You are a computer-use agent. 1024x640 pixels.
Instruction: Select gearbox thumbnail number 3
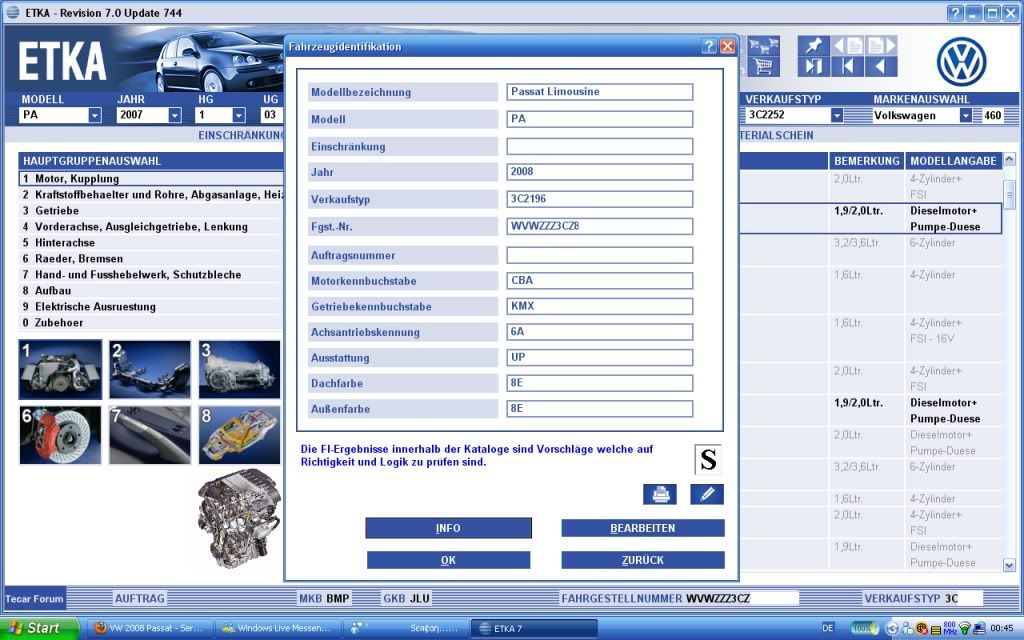coord(239,370)
